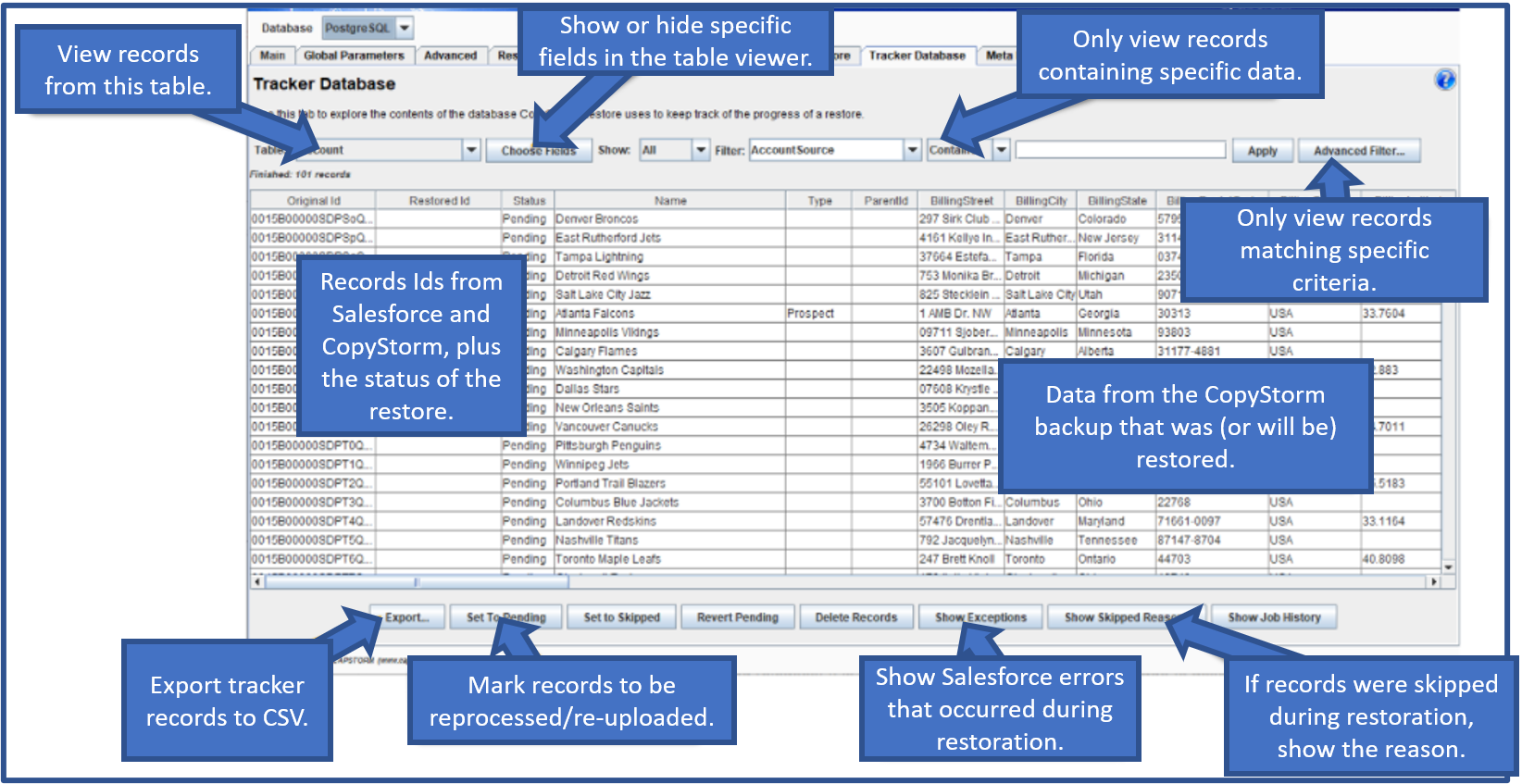This screenshot has height=784, width=1522.
Task: Click the Colorado billing state cell
Action: point(1117,219)
